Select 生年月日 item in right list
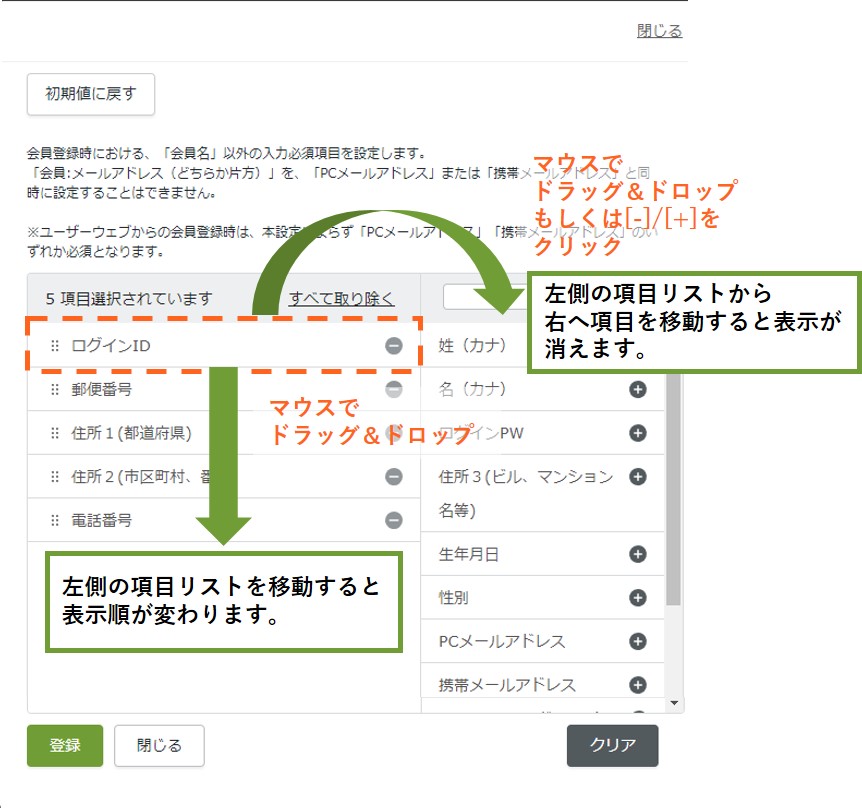Screen dimensions: 862x808 [x=468, y=554]
